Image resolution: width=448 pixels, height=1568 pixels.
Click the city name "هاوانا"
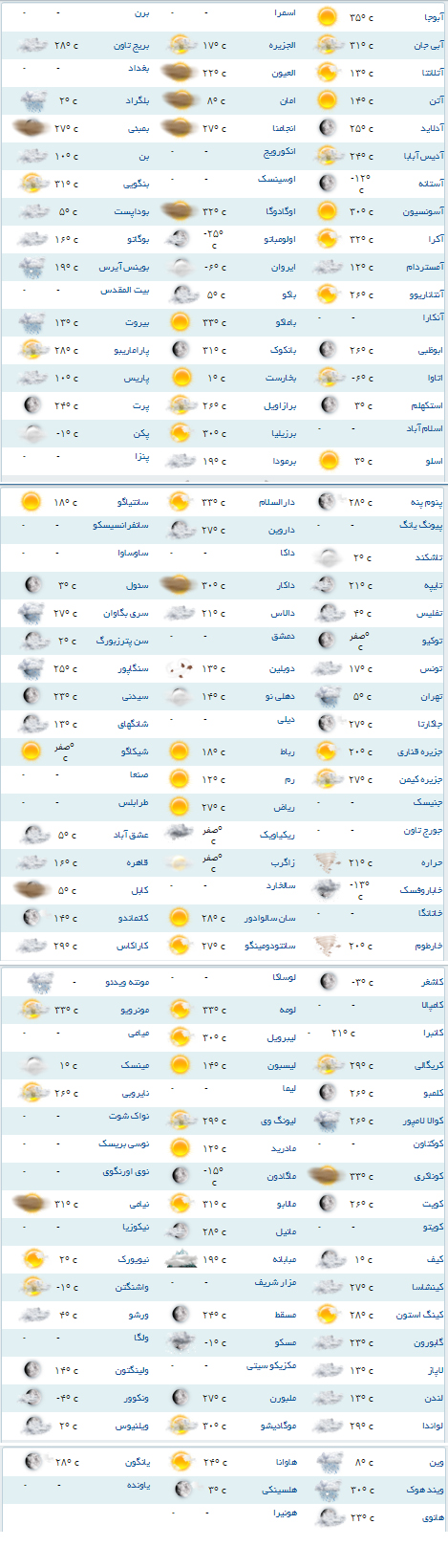(x=284, y=1462)
